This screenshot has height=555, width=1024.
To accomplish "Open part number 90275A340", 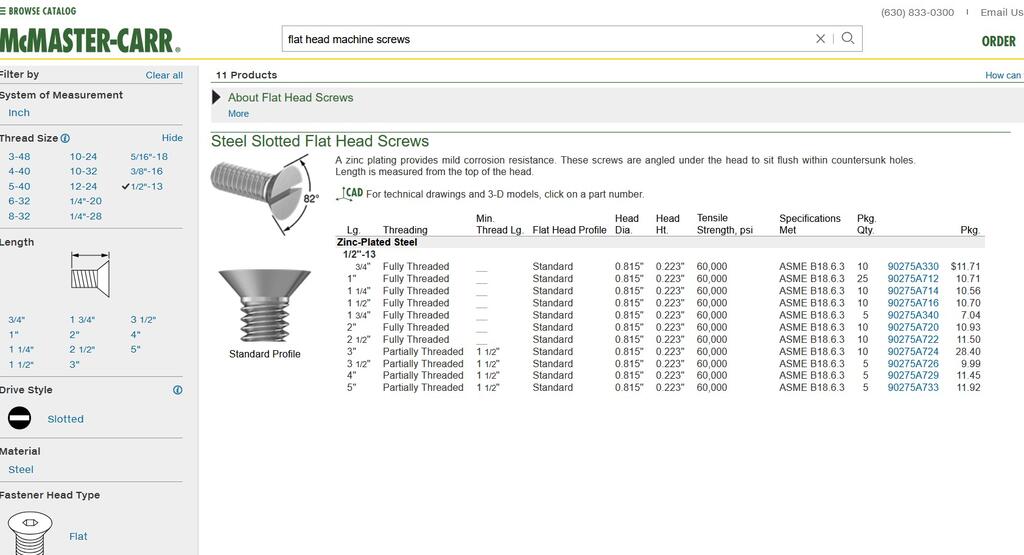I will 912,315.
